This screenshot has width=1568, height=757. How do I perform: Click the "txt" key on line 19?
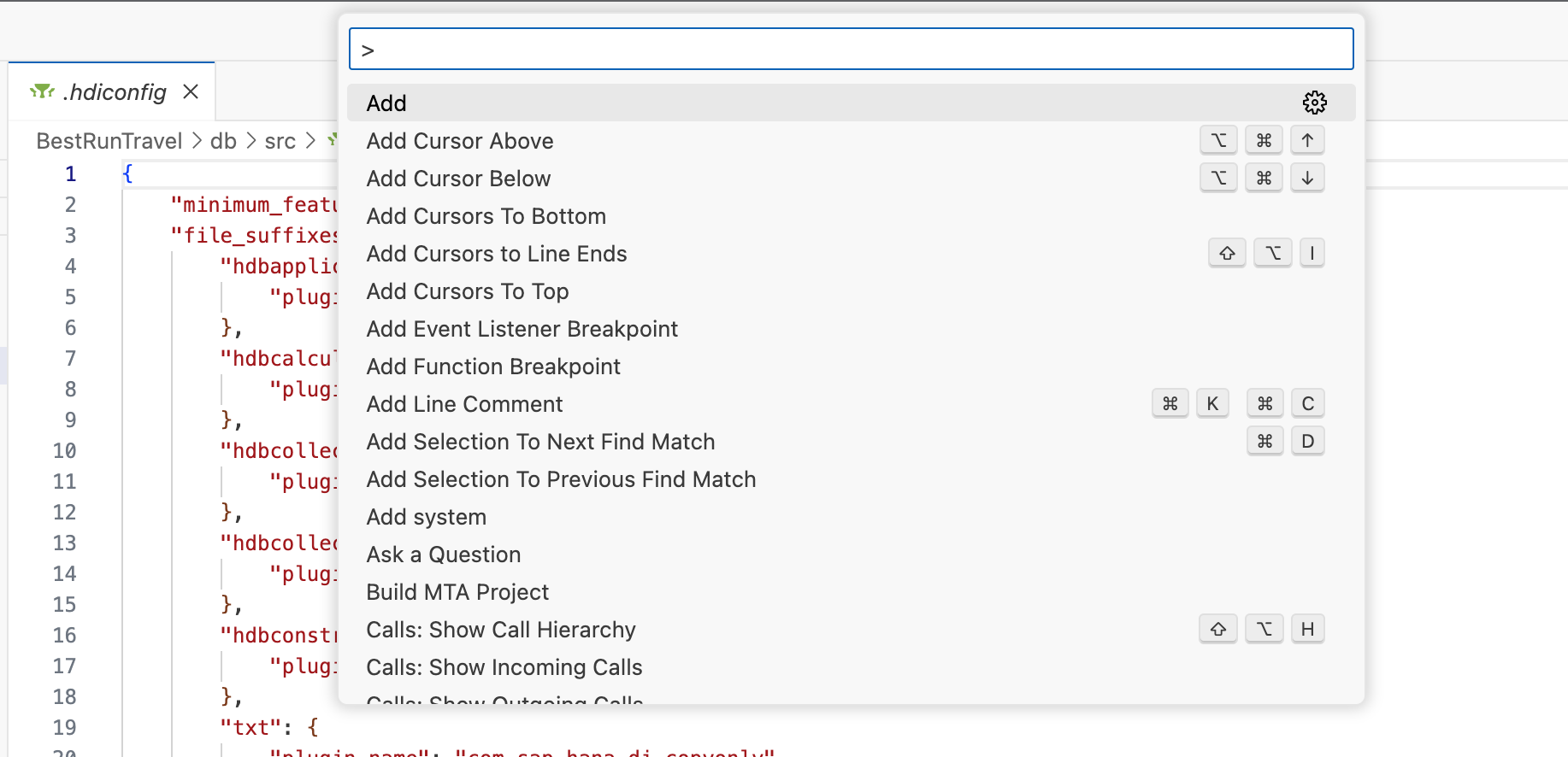pos(251,727)
